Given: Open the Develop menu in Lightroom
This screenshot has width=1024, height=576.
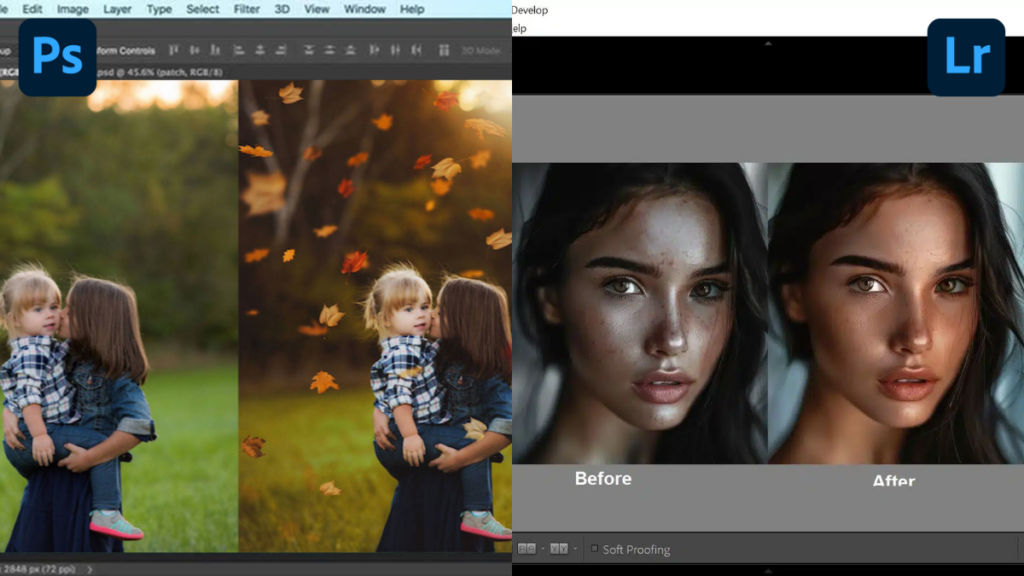Looking at the screenshot, I should coord(528,9).
